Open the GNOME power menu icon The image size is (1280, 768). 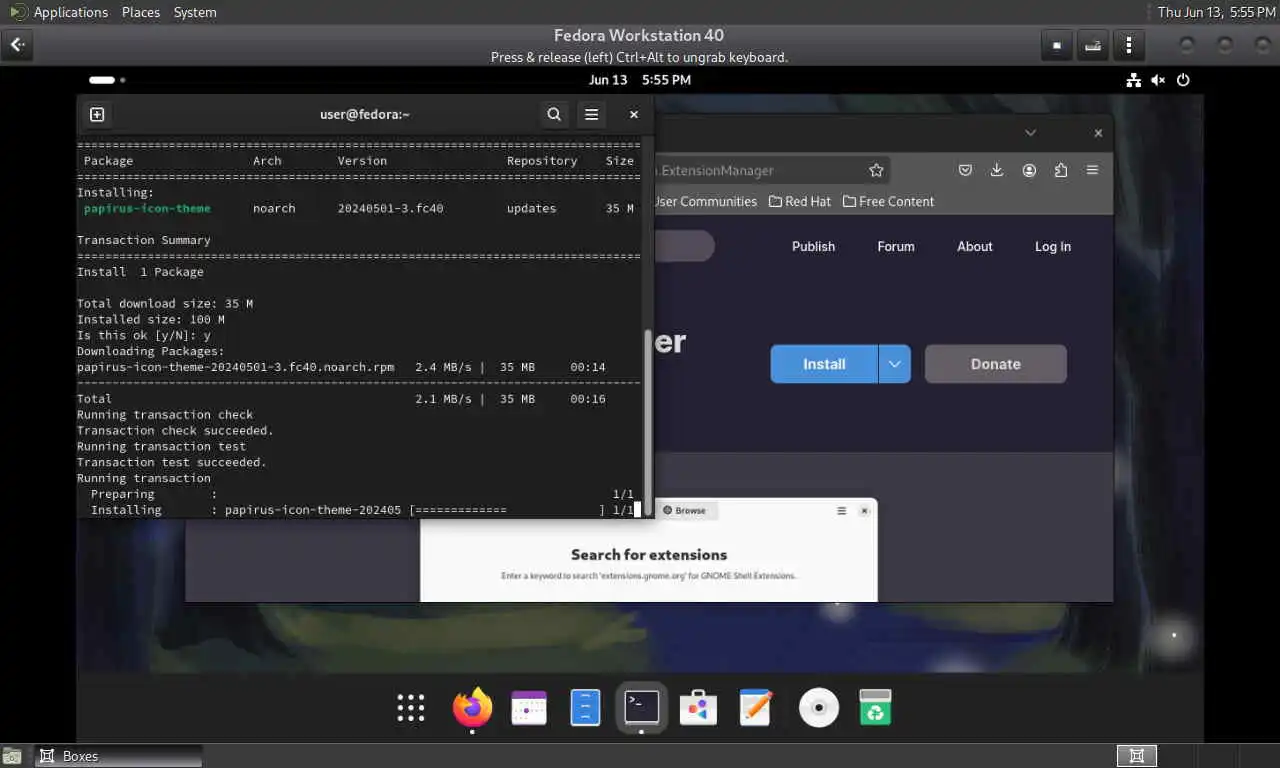[1184, 80]
